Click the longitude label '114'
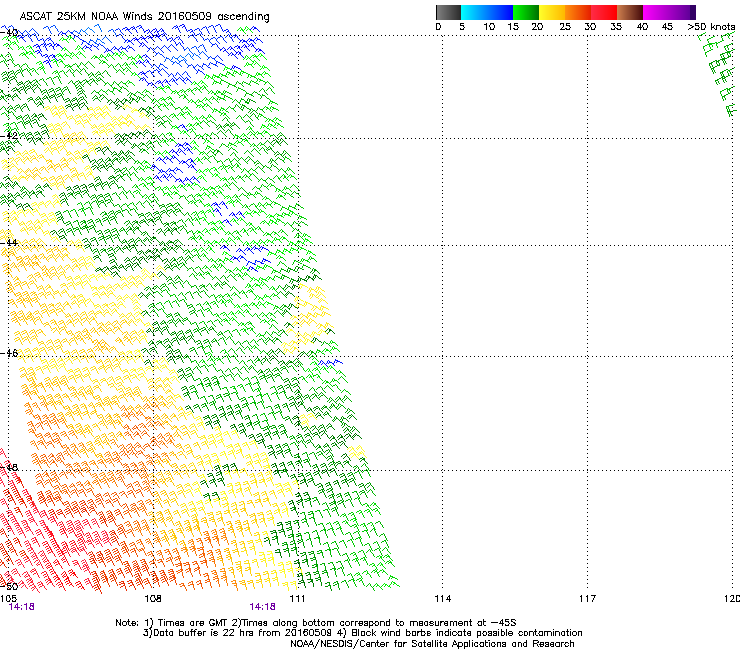 [x=442, y=599]
